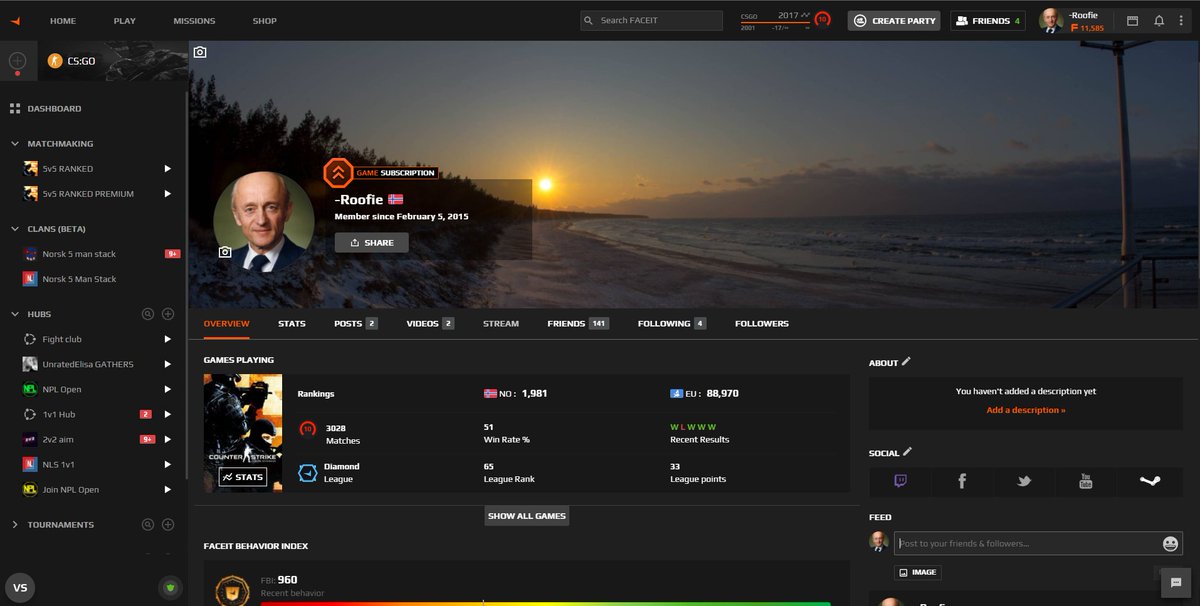1200x606 pixels.
Task: Open the notifications bell
Action: point(1159,20)
